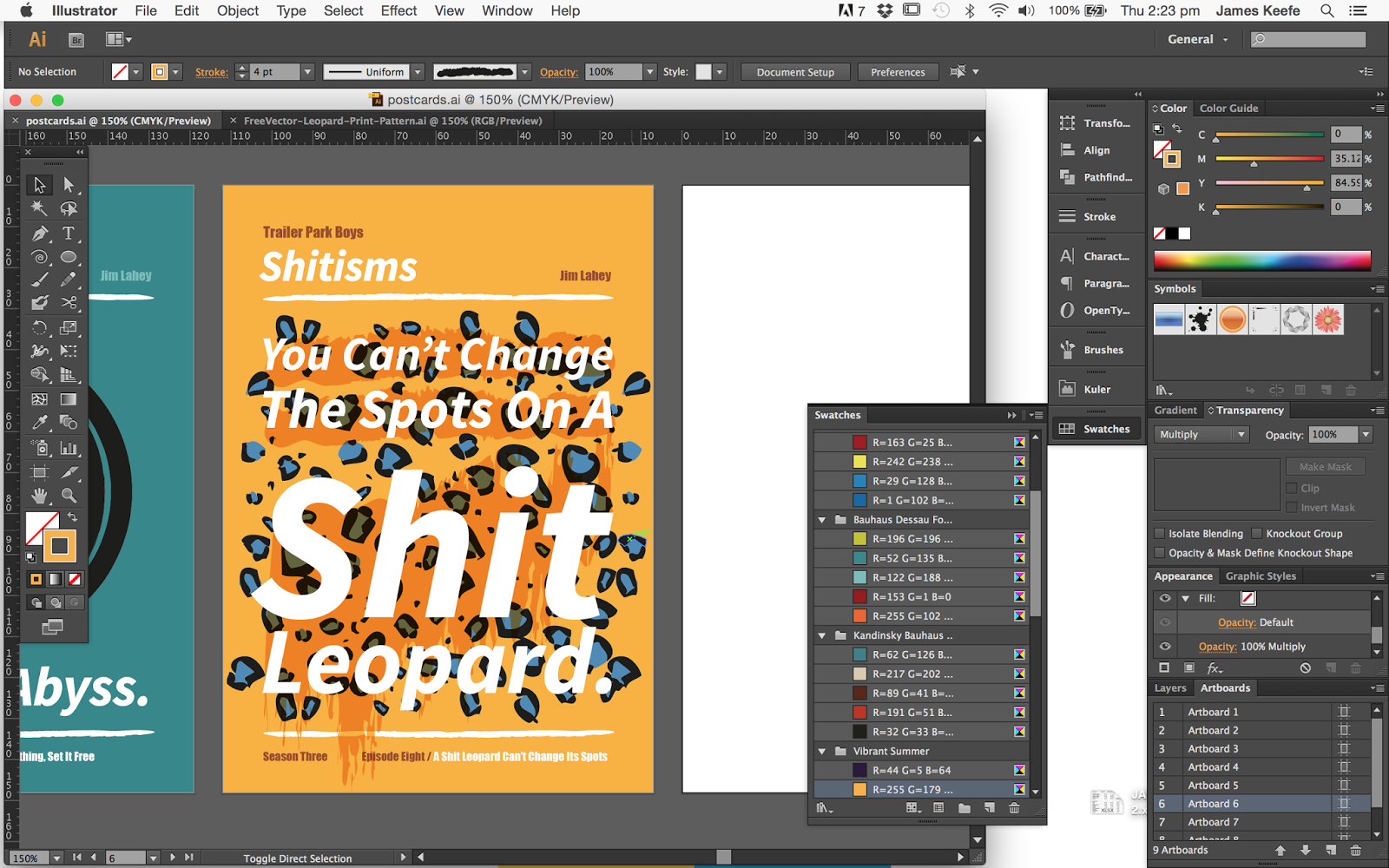Screen dimensions: 1389x868
Task: Select the Free Transform tool
Action: pyautogui.click(x=69, y=351)
